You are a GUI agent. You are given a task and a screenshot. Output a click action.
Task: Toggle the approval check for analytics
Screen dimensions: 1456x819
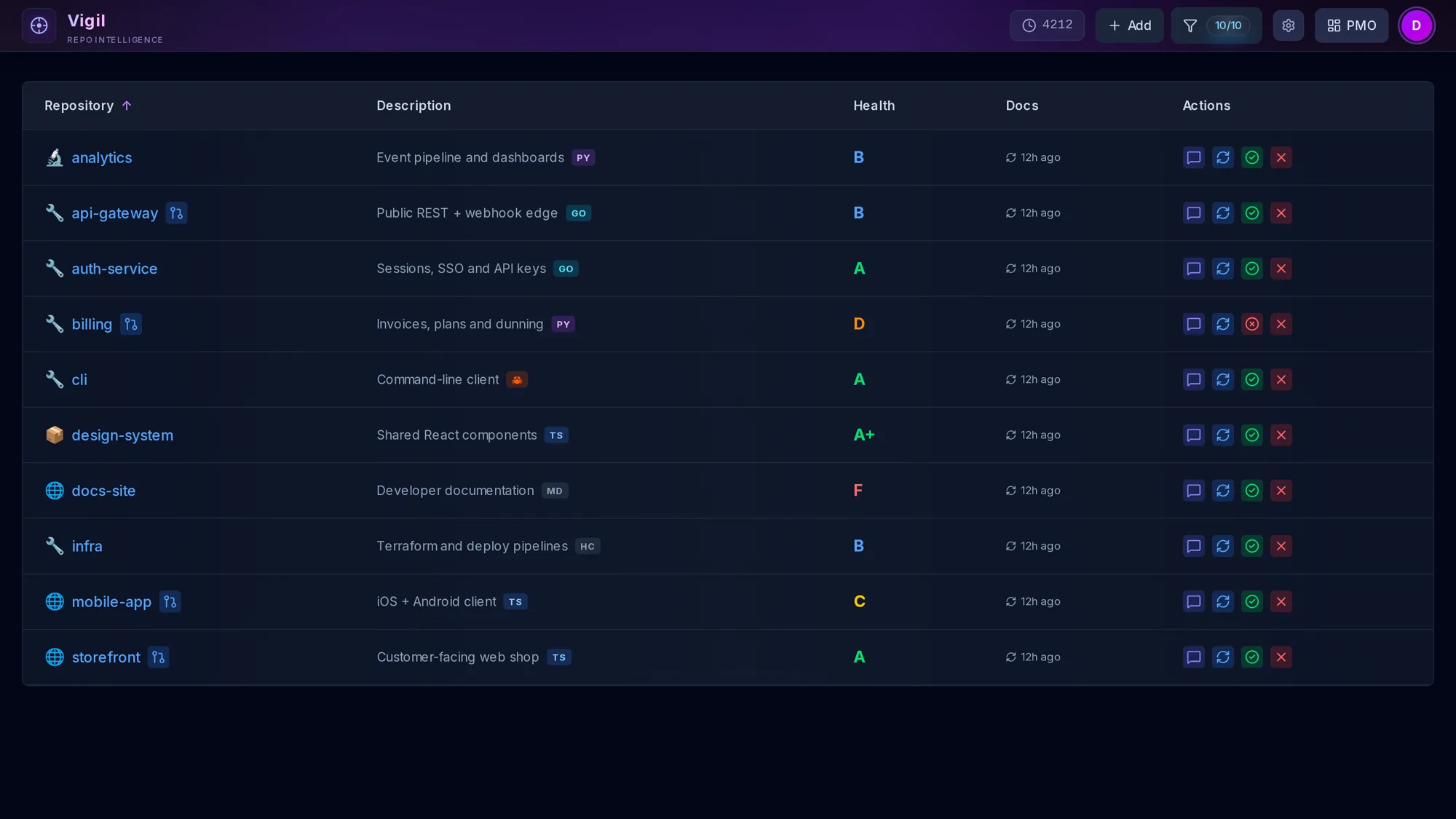click(x=1252, y=157)
